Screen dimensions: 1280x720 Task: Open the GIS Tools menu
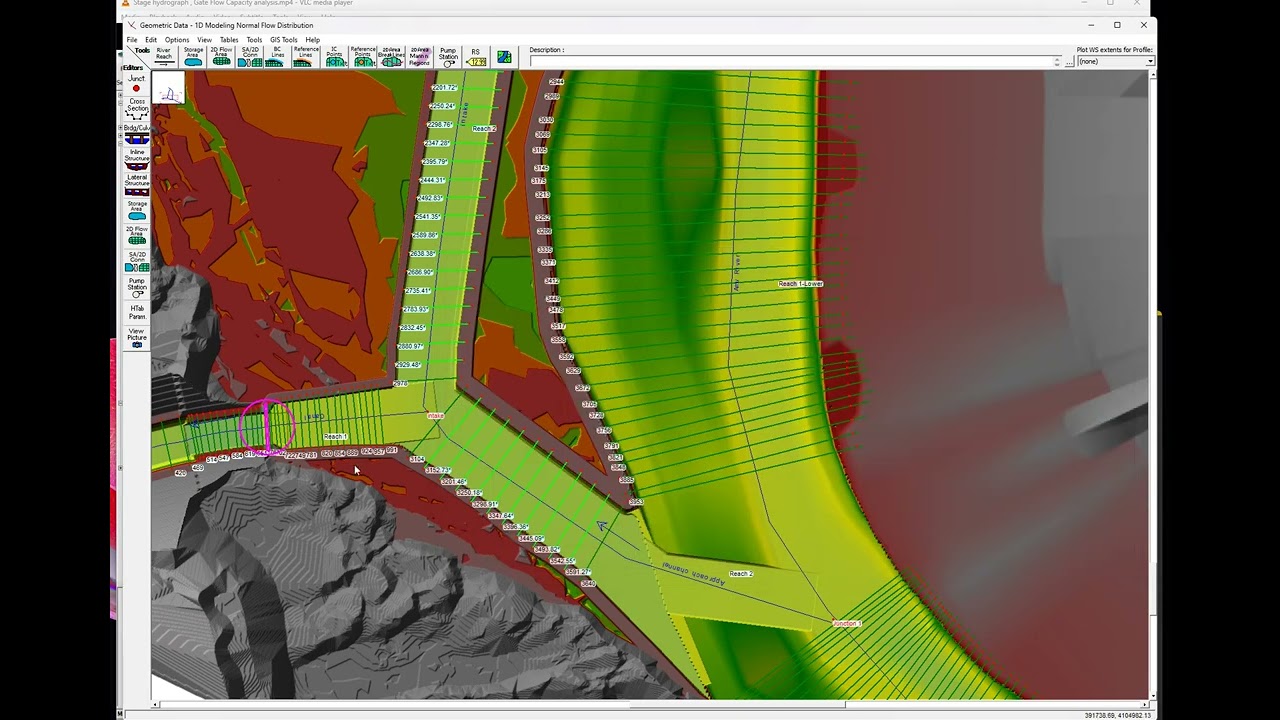pos(283,40)
